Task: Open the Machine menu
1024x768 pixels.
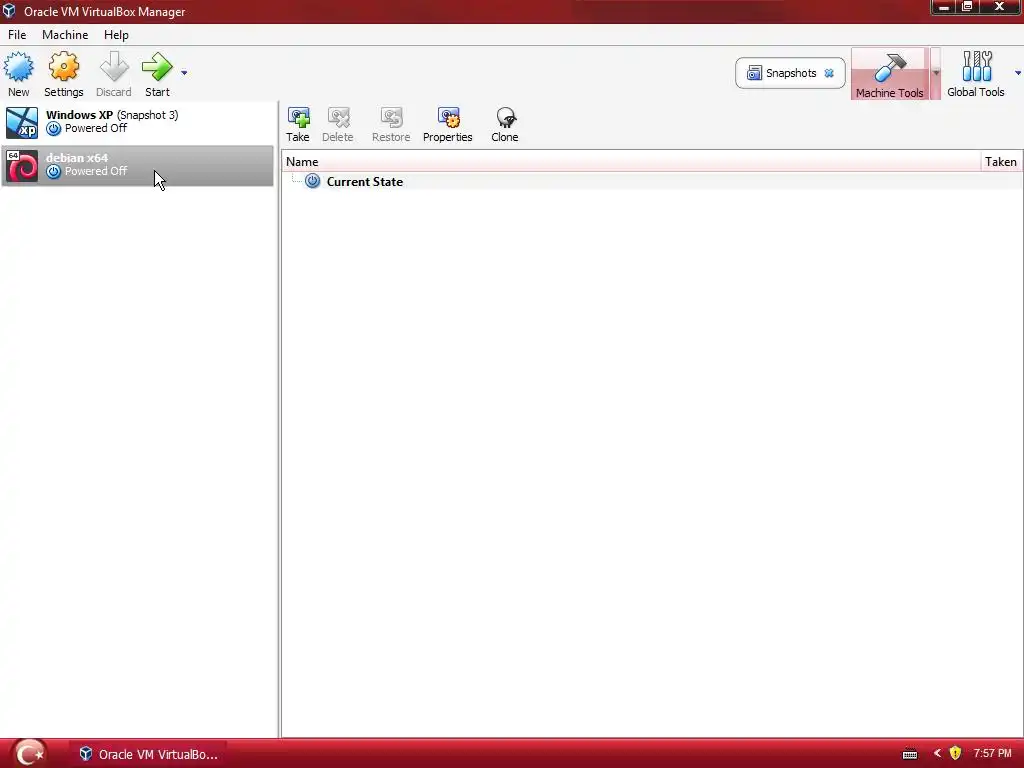Action: [65, 35]
